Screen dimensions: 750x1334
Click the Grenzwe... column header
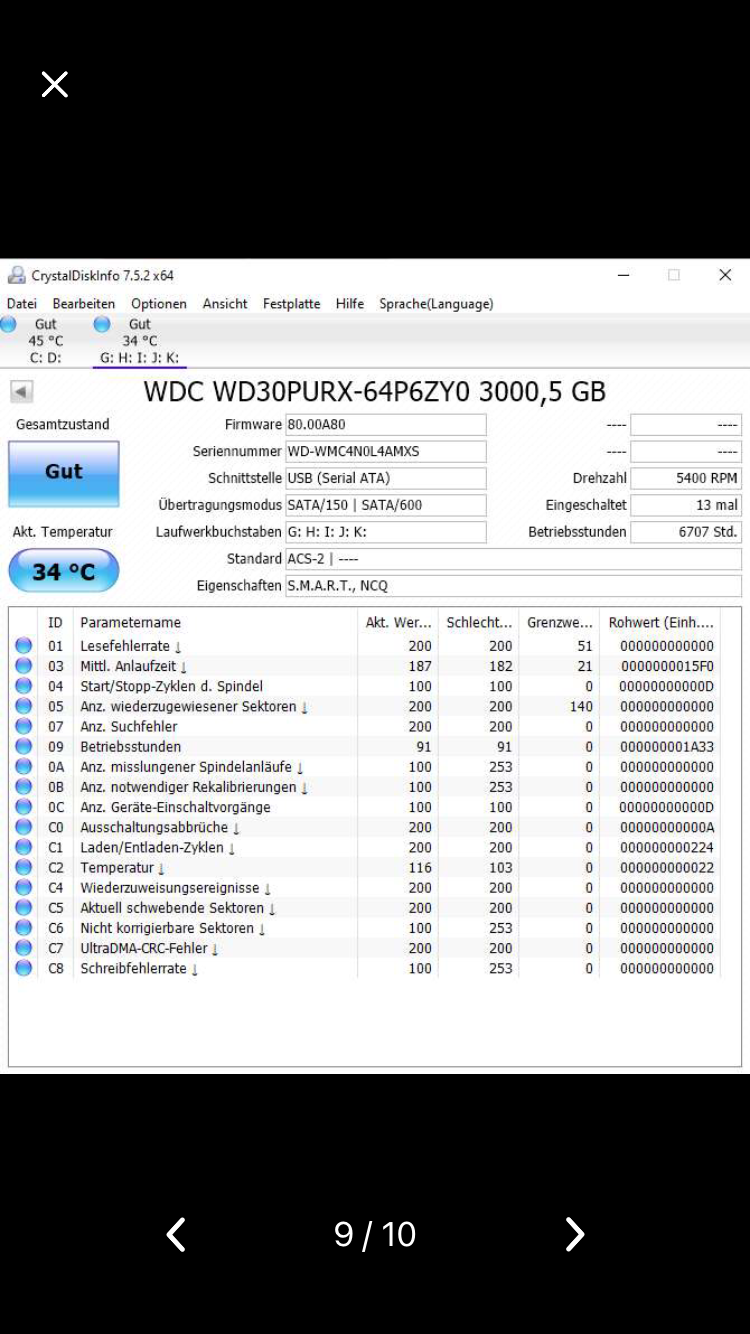[559, 623]
